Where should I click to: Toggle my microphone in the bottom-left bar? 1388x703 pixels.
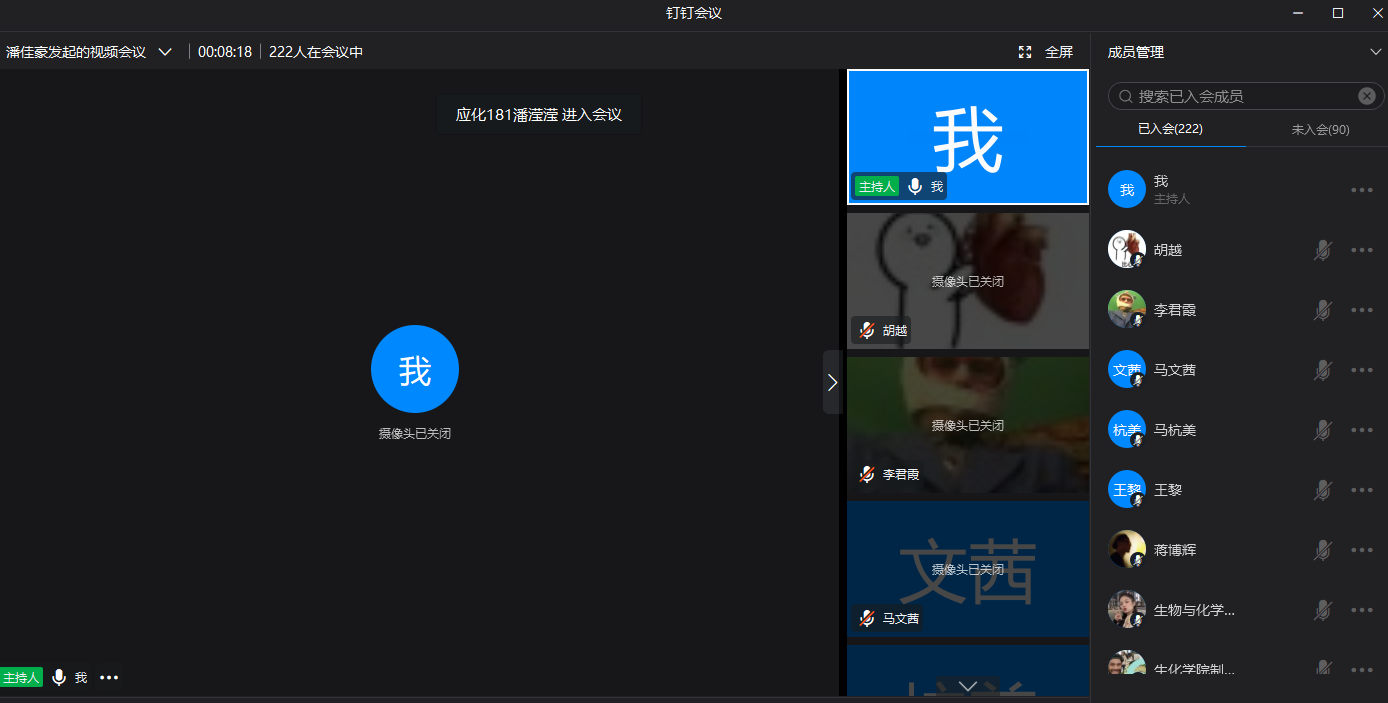click(59, 678)
